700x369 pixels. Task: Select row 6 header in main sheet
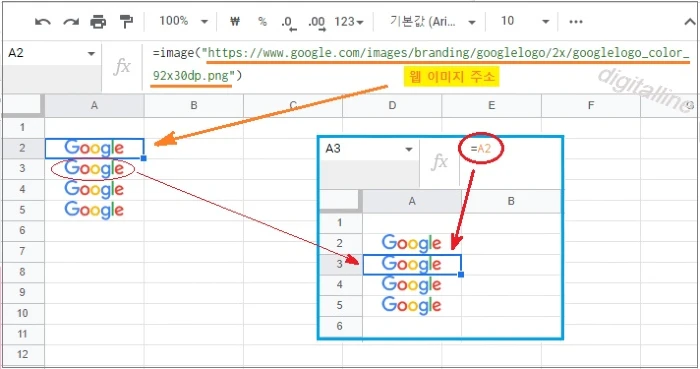pos(22,230)
